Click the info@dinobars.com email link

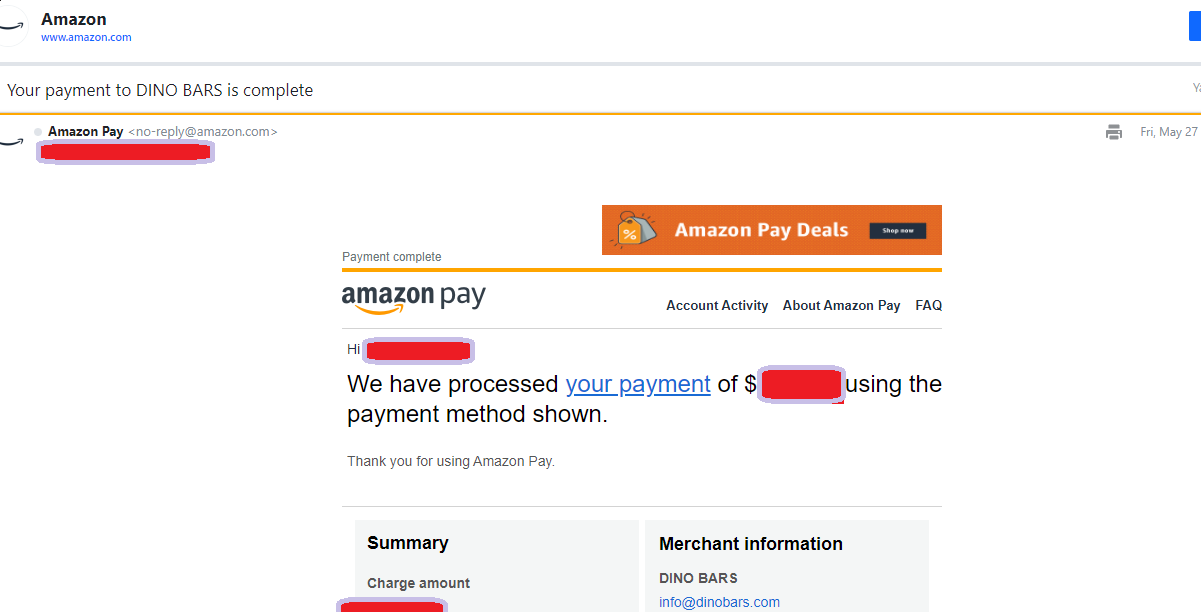click(x=719, y=602)
